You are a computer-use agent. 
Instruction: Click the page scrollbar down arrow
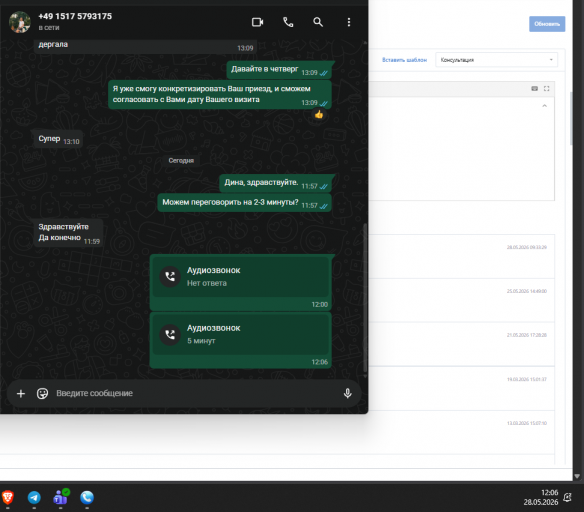(x=577, y=476)
